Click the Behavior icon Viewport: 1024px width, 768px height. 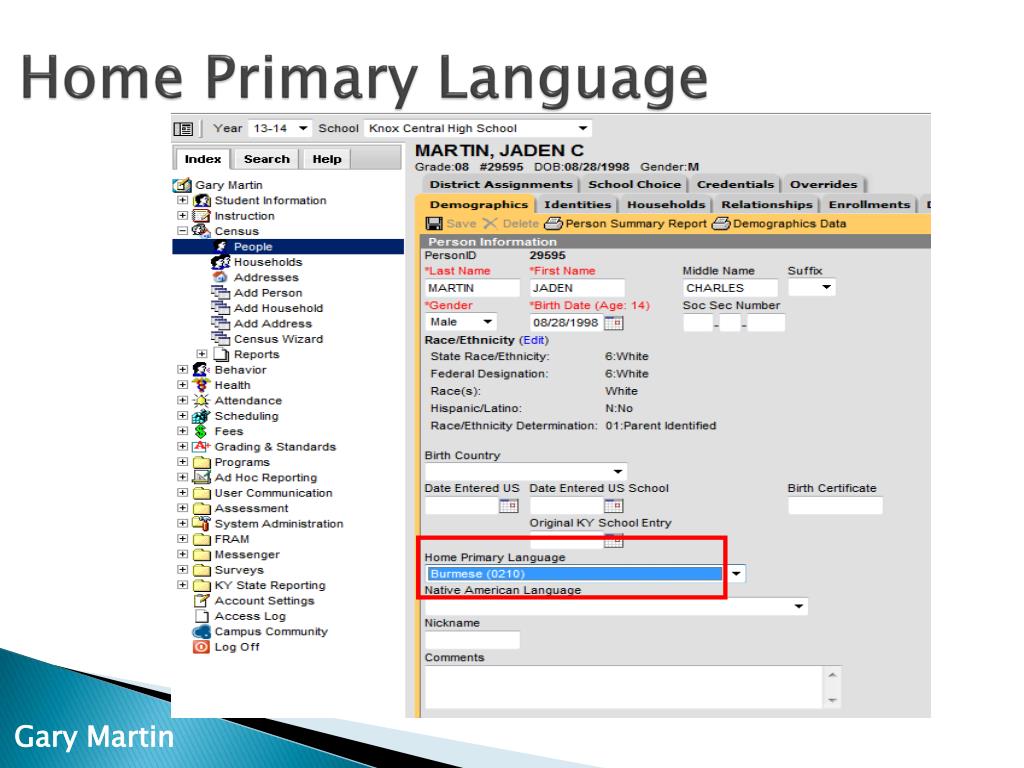(x=201, y=370)
